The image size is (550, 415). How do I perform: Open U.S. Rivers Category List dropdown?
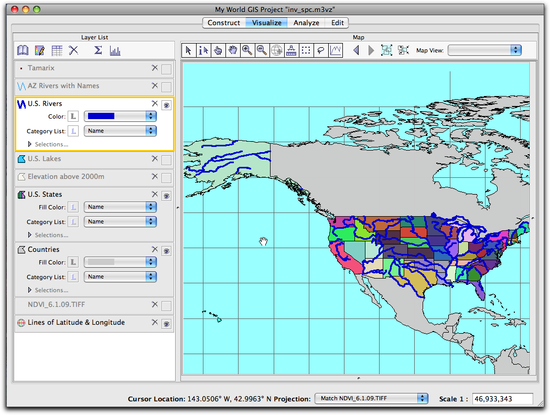120,131
